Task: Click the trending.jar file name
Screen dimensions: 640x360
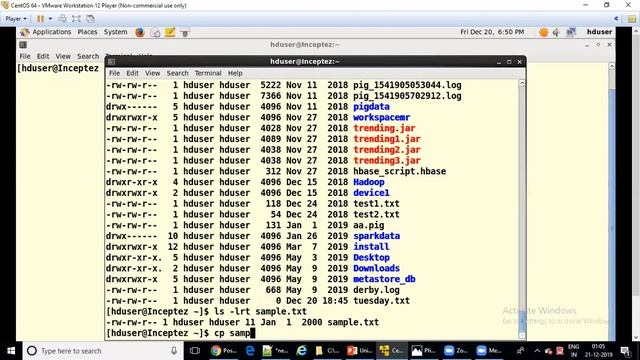Action: [384, 128]
